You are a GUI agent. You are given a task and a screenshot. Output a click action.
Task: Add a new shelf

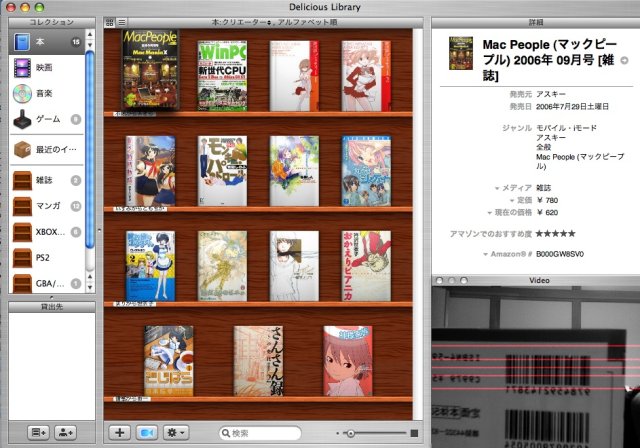pos(38,432)
